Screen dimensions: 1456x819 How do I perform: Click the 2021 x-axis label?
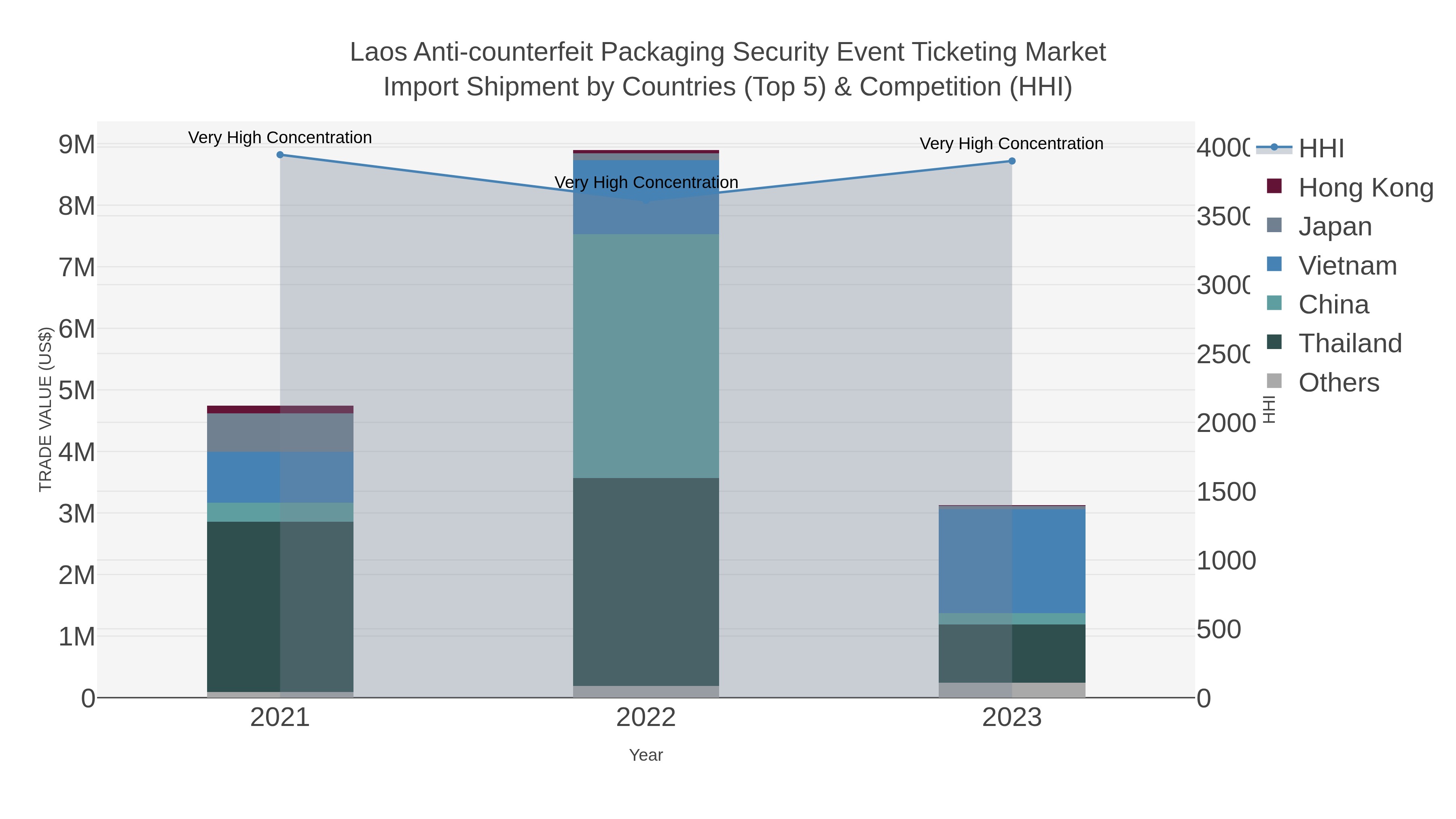280,717
